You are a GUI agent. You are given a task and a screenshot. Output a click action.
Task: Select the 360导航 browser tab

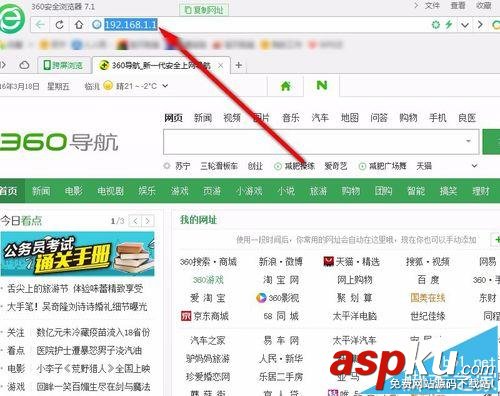(x=161, y=66)
